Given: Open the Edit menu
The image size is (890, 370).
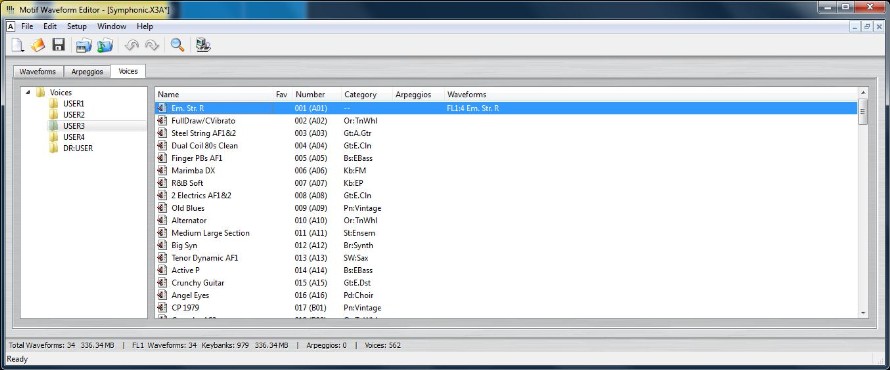Looking at the screenshot, I should click(50, 26).
